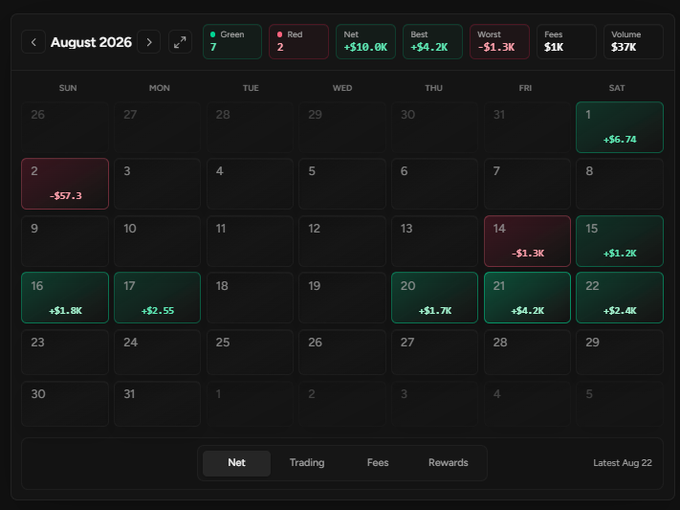This screenshot has width=680, height=510.
Task: Go to previous month with left chevron
Action: coord(33,42)
